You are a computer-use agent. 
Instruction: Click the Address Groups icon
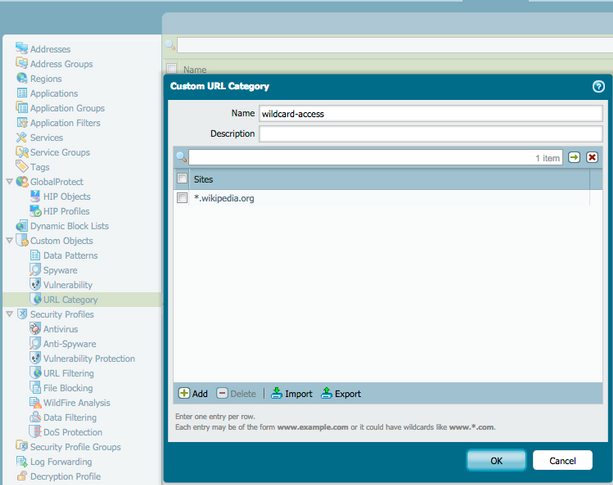pos(22,63)
